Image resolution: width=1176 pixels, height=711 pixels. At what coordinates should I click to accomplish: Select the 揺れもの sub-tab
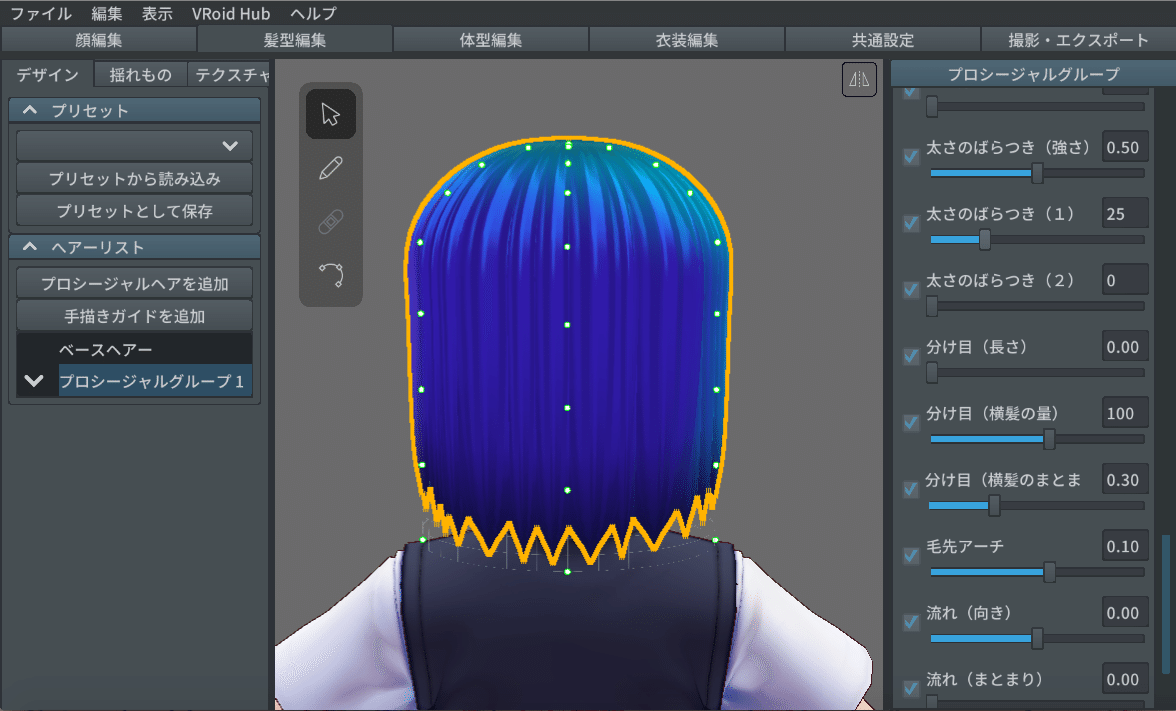tap(140, 74)
